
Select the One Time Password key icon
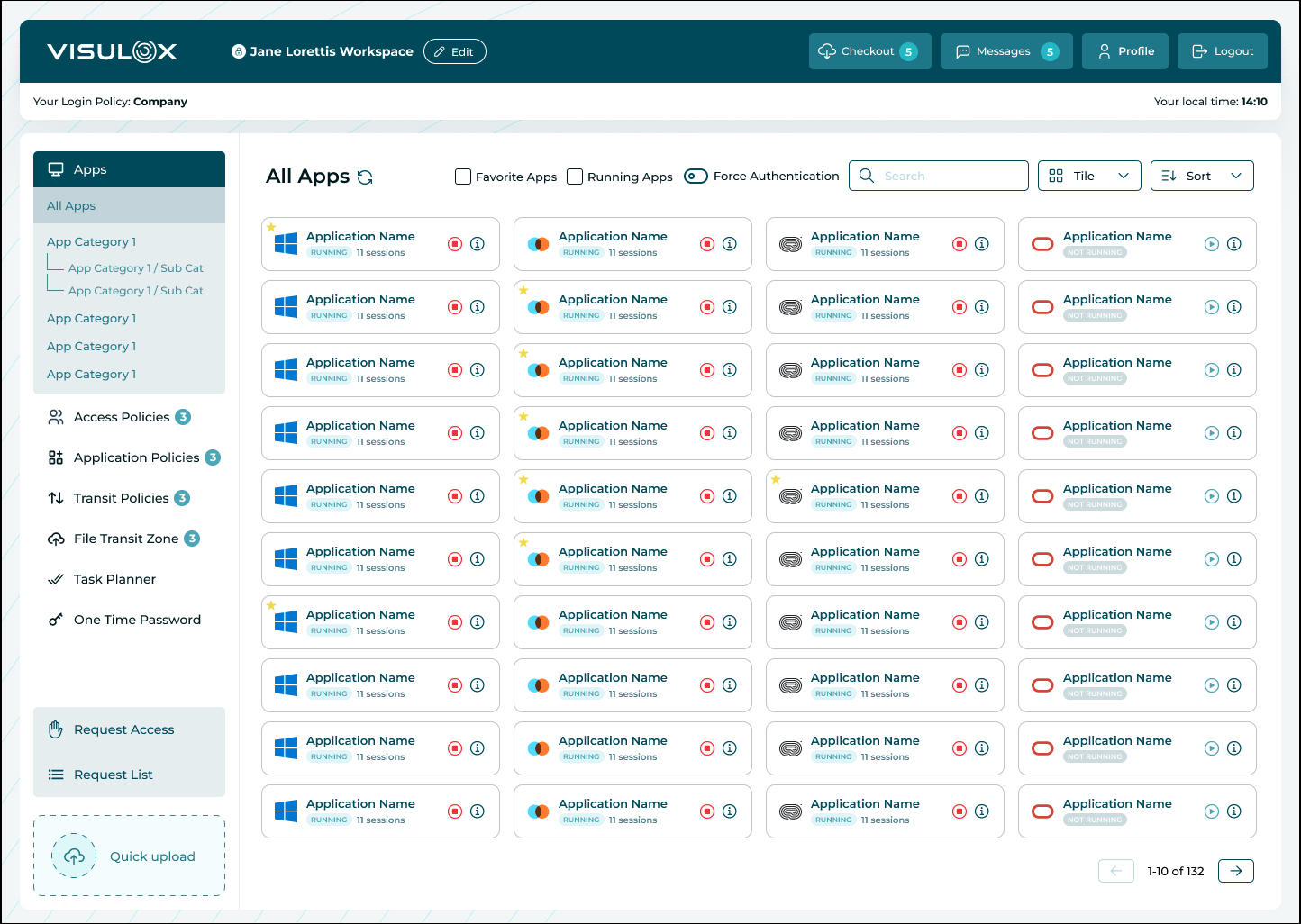[x=55, y=620]
